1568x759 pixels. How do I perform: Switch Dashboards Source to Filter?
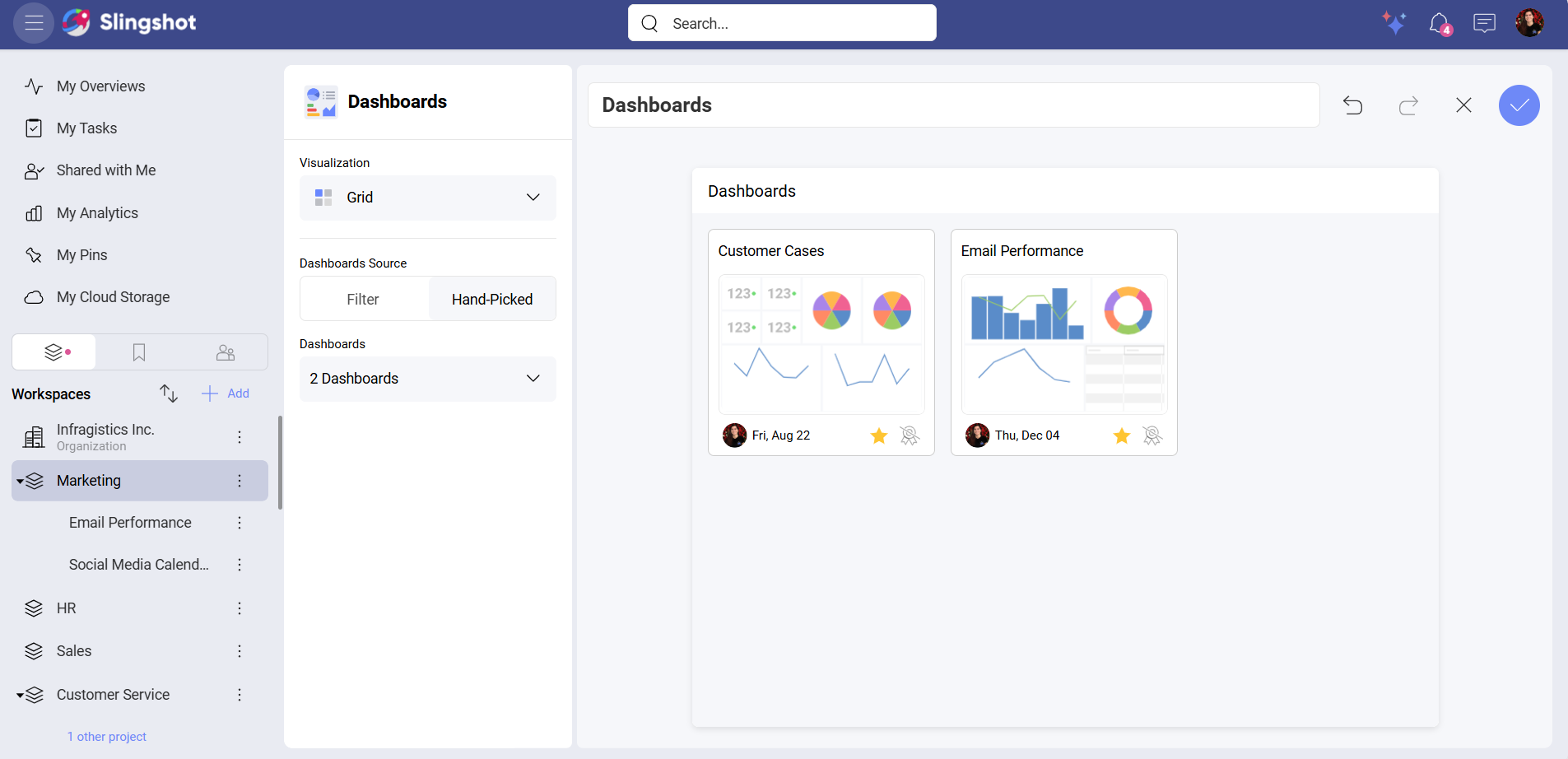coord(364,298)
